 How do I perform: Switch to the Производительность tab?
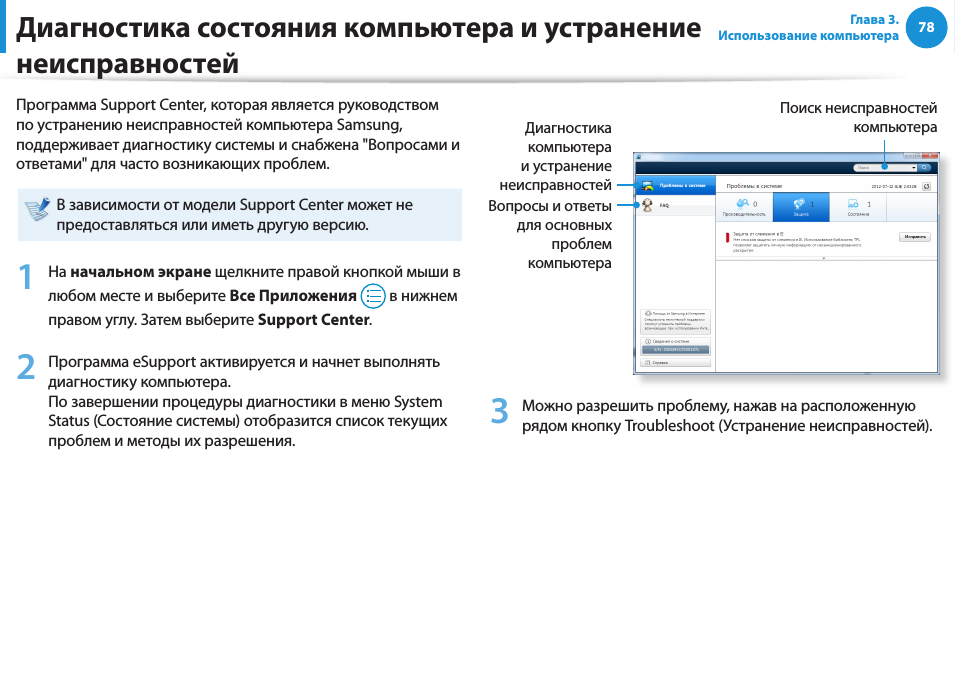[x=744, y=207]
